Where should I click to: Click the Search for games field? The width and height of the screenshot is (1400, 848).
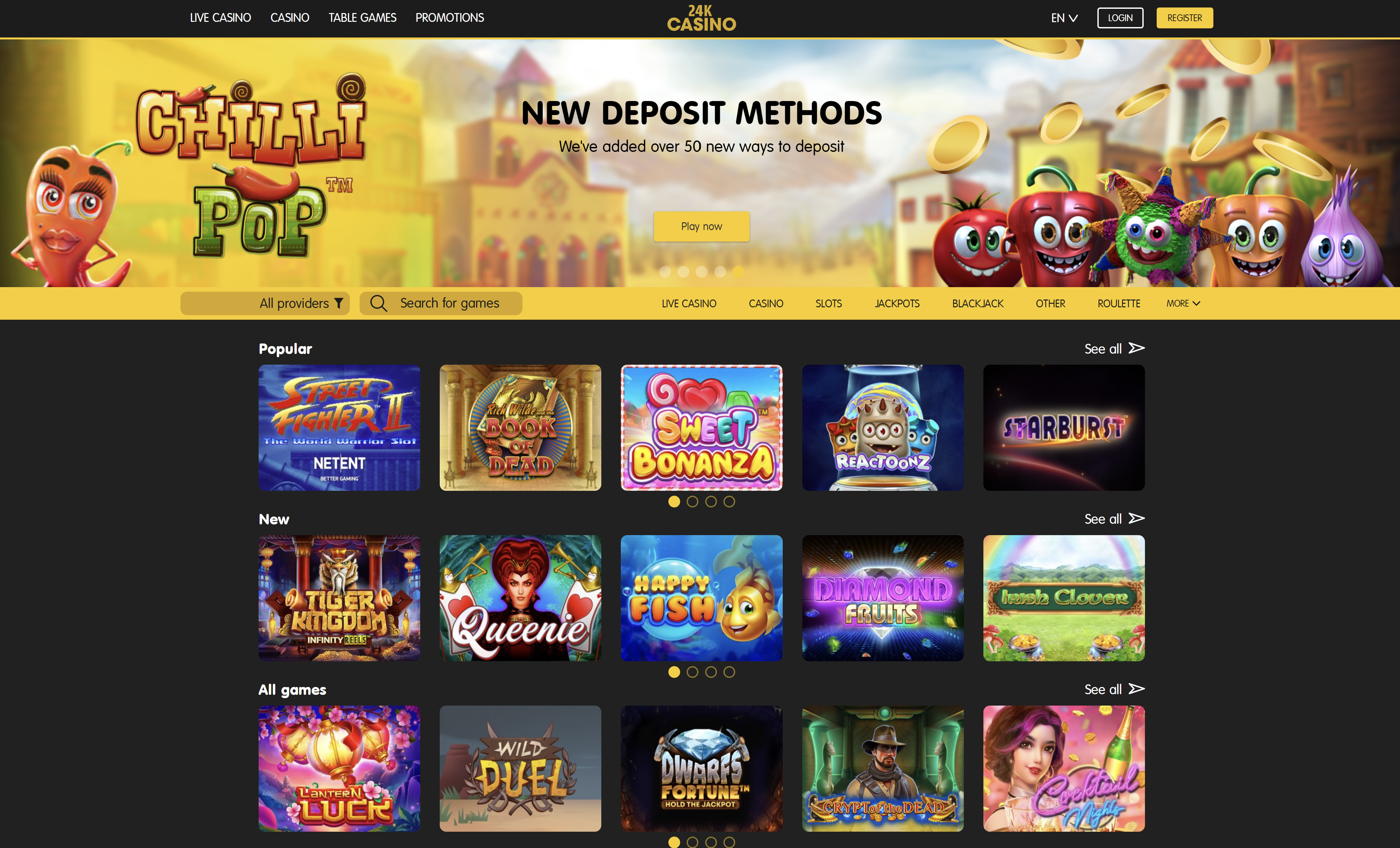click(x=441, y=303)
